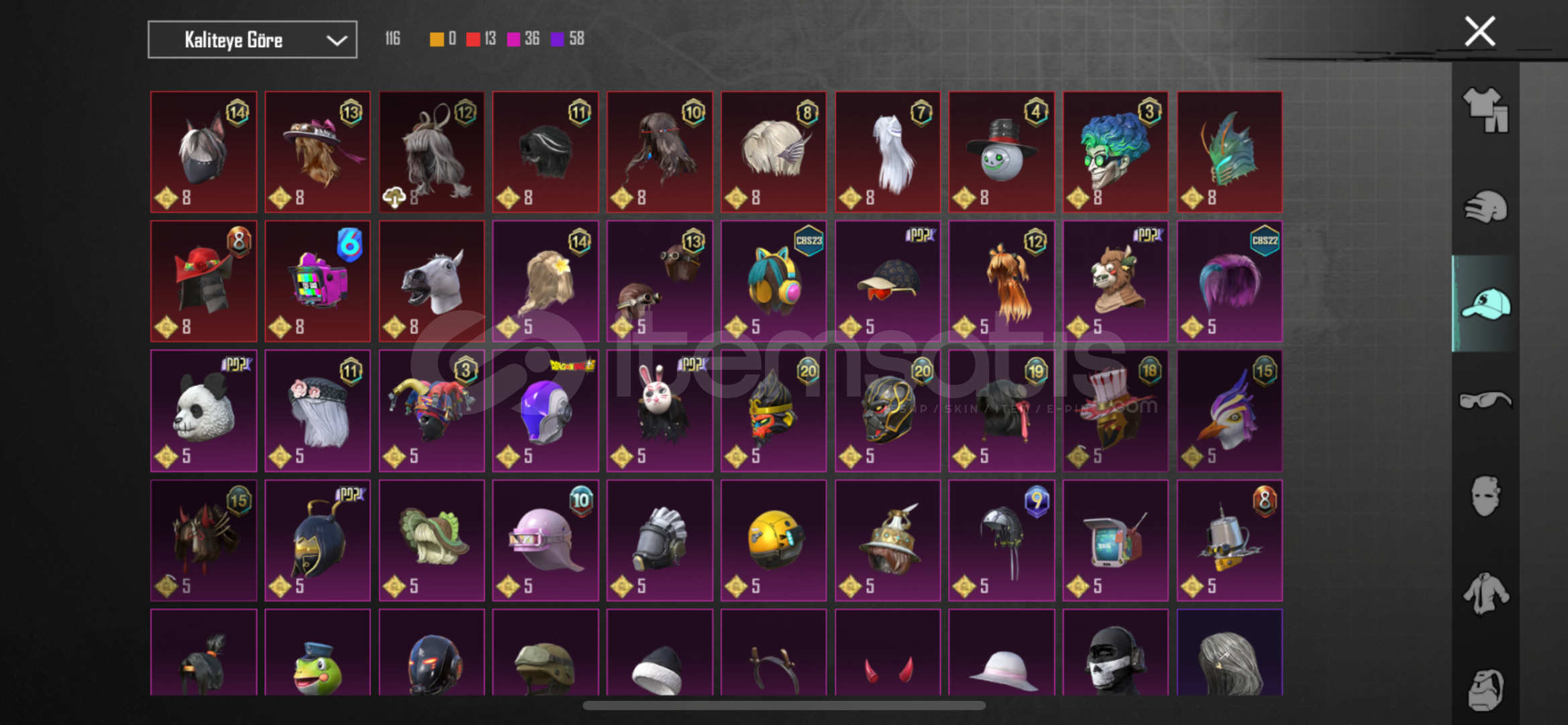This screenshot has width=1568, height=725.
Task: Pick the yellow helmet item
Action: click(x=774, y=540)
